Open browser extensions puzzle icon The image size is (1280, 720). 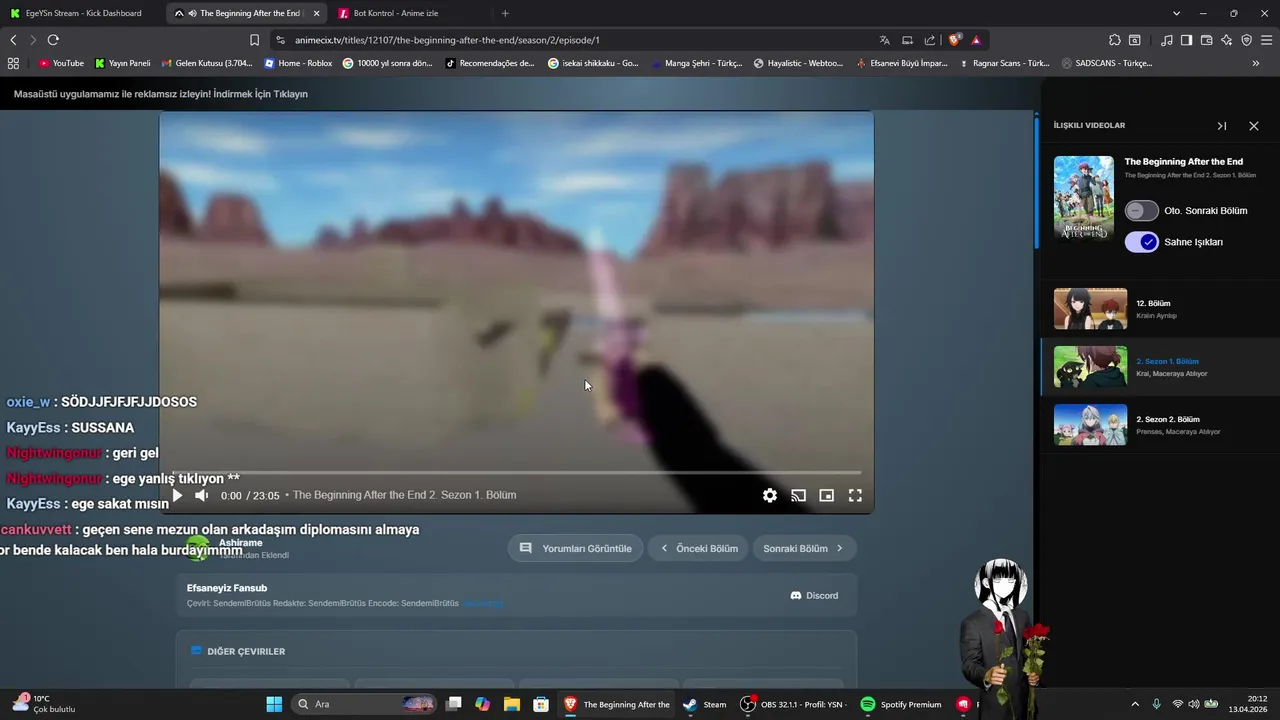[1114, 40]
